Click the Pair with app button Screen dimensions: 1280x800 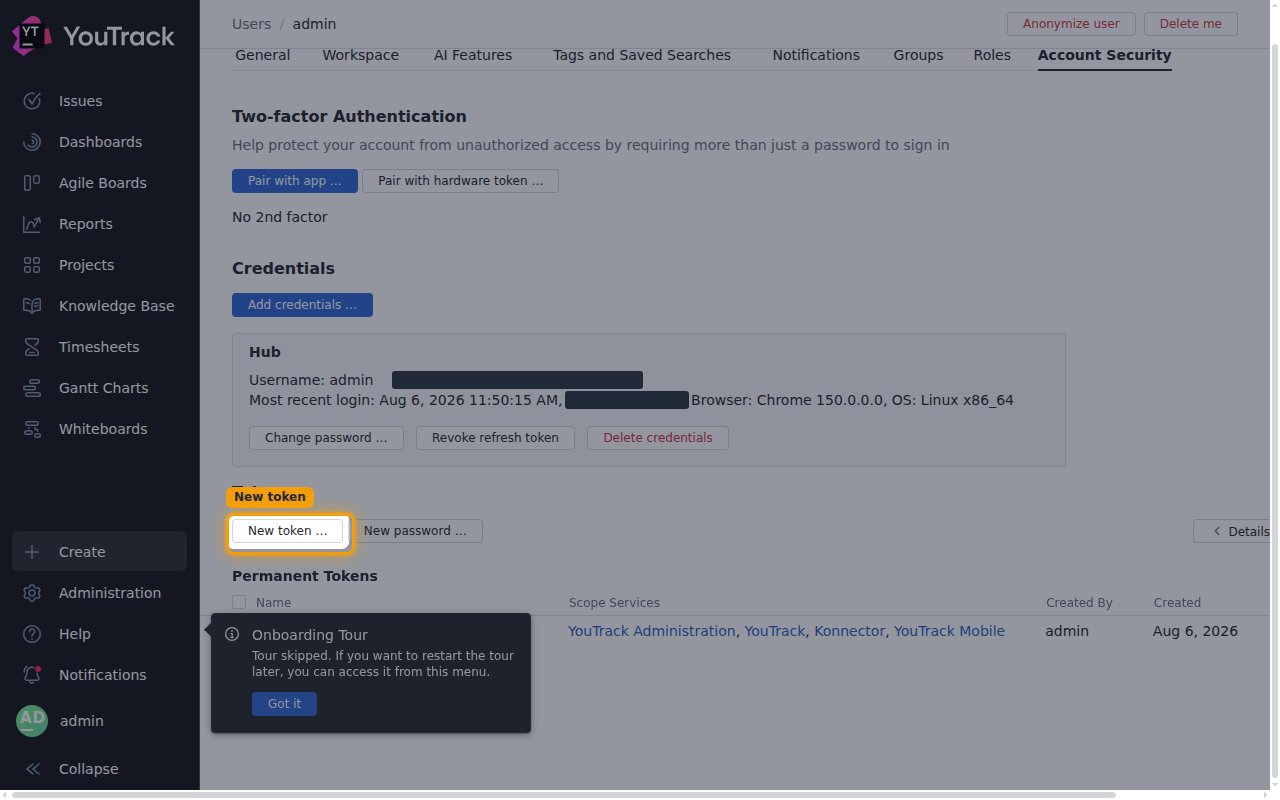pyautogui.click(x=295, y=181)
